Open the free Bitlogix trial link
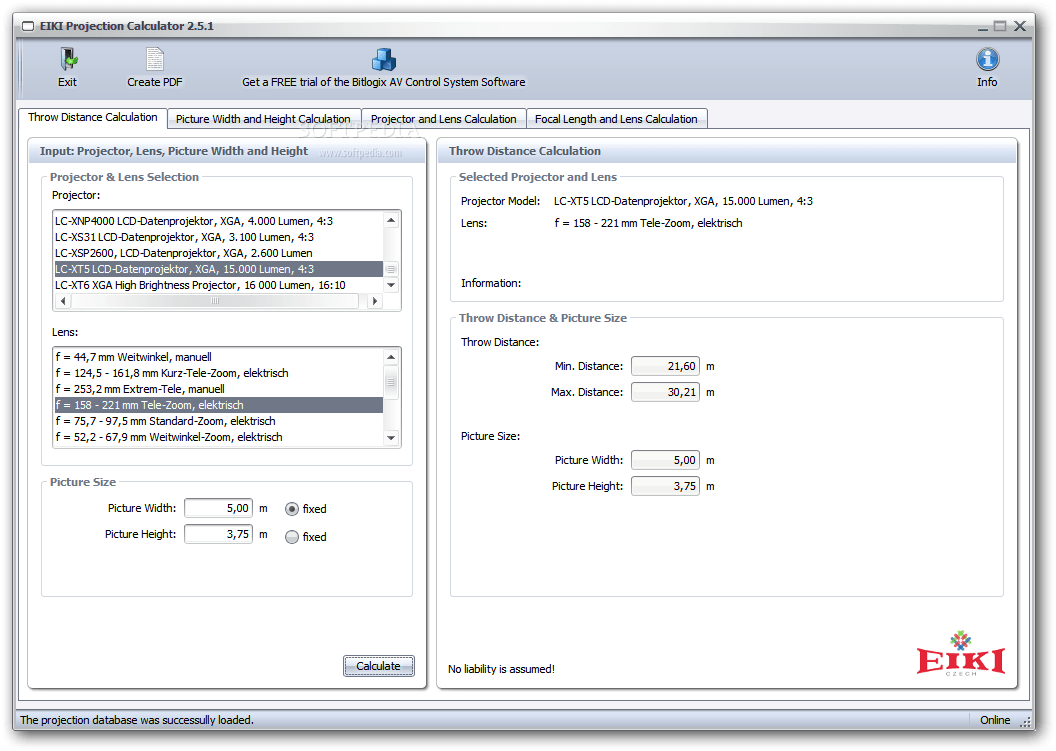This screenshot has height=751, width=1056. [383, 83]
